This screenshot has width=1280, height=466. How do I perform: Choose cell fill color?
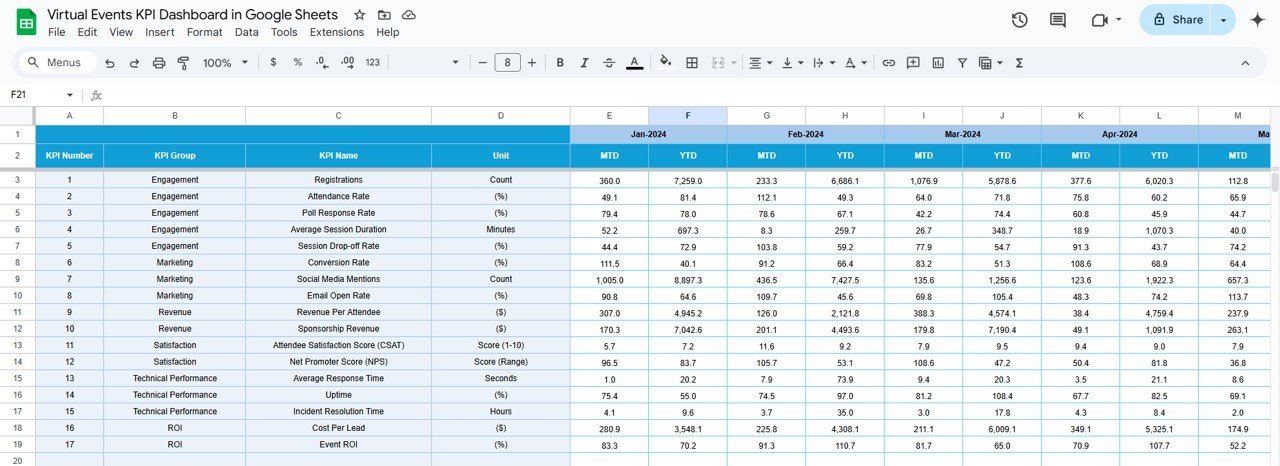[x=666, y=62]
